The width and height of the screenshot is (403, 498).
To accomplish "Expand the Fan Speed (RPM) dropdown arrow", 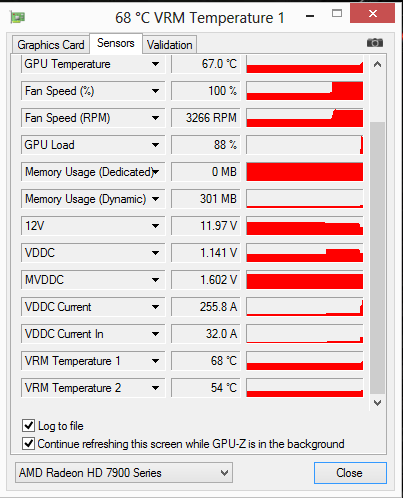I will (x=155, y=118).
